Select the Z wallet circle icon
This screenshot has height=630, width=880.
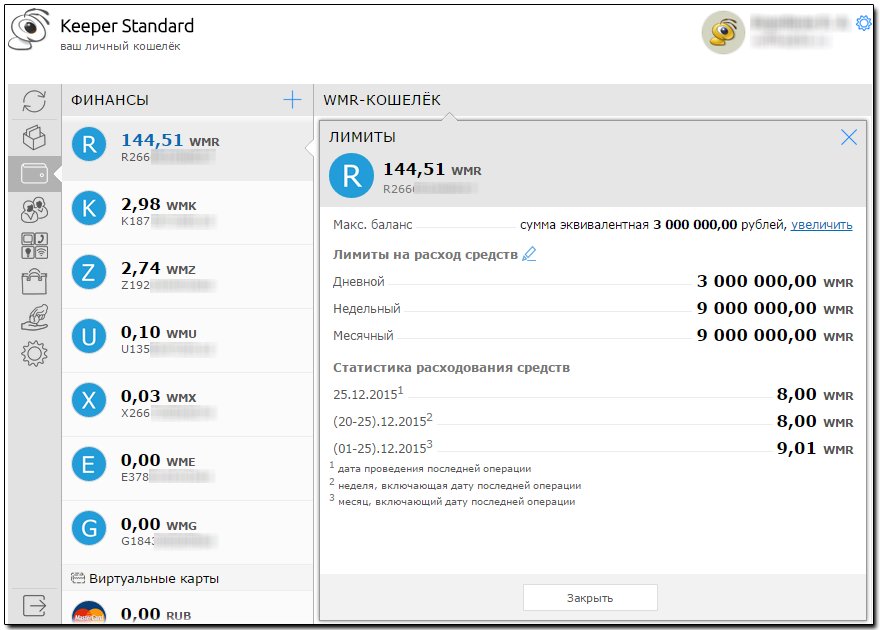pos(89,272)
